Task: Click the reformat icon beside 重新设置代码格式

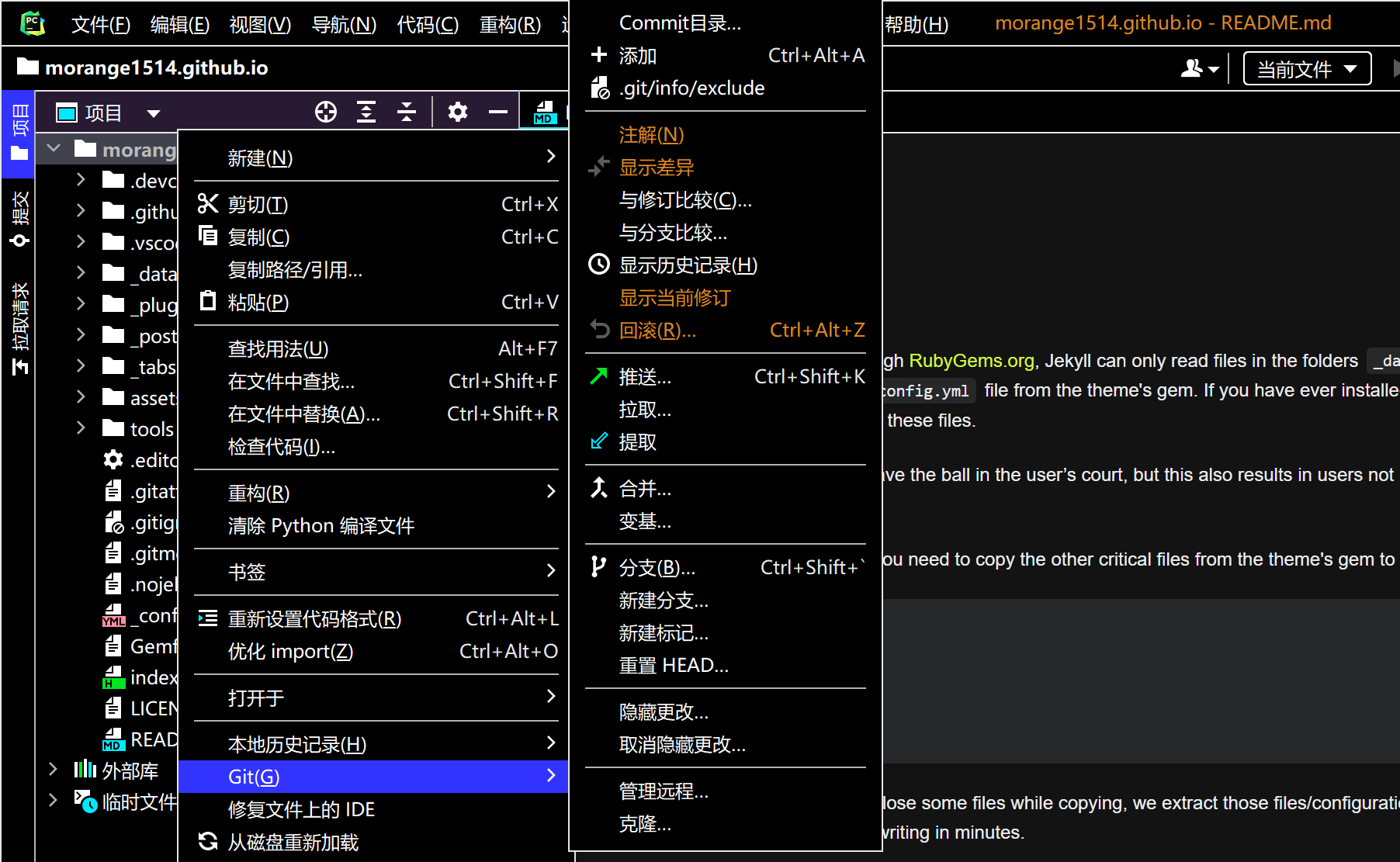Action: [x=208, y=618]
